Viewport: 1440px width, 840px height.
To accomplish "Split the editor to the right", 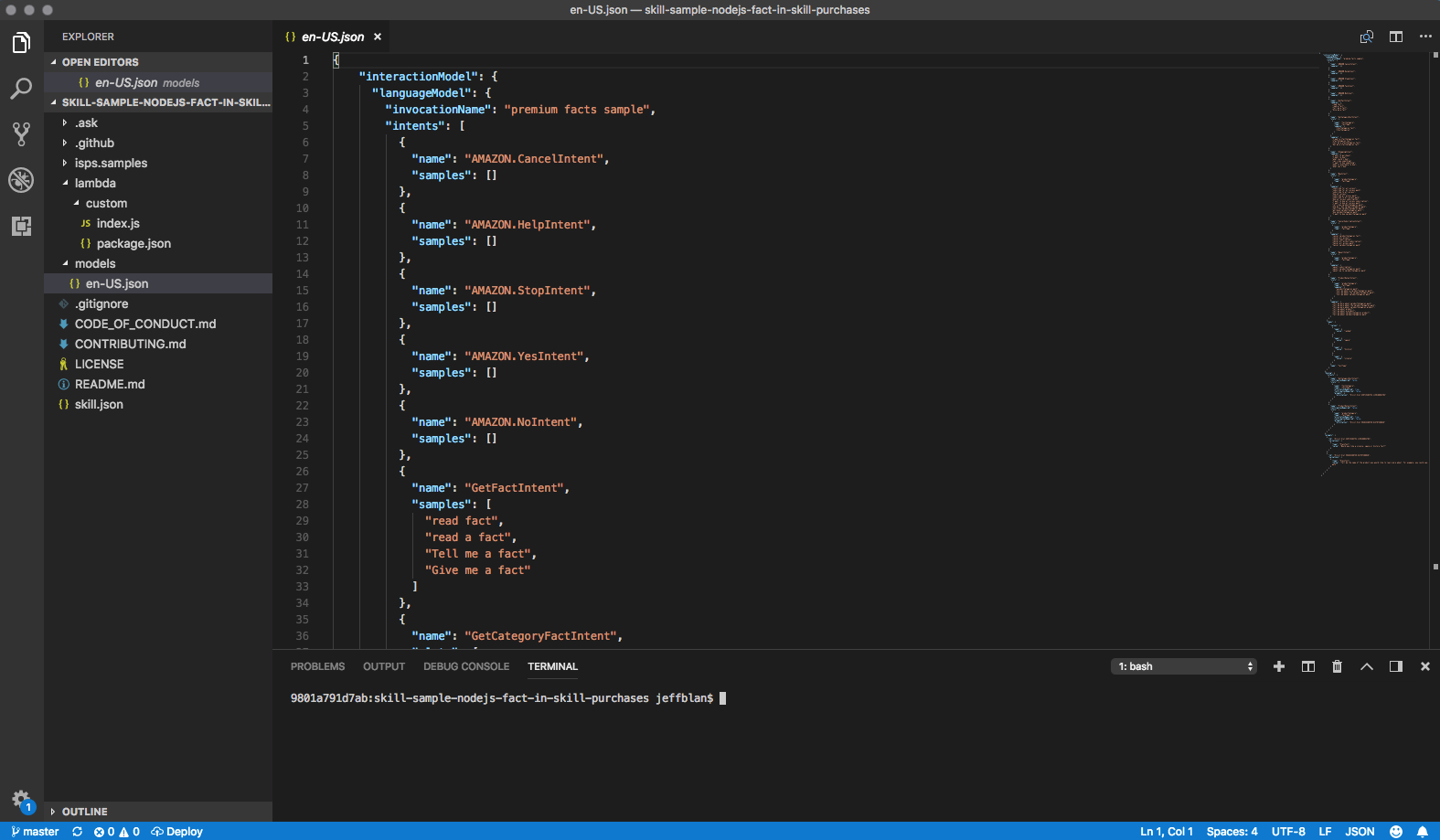I will (x=1395, y=37).
